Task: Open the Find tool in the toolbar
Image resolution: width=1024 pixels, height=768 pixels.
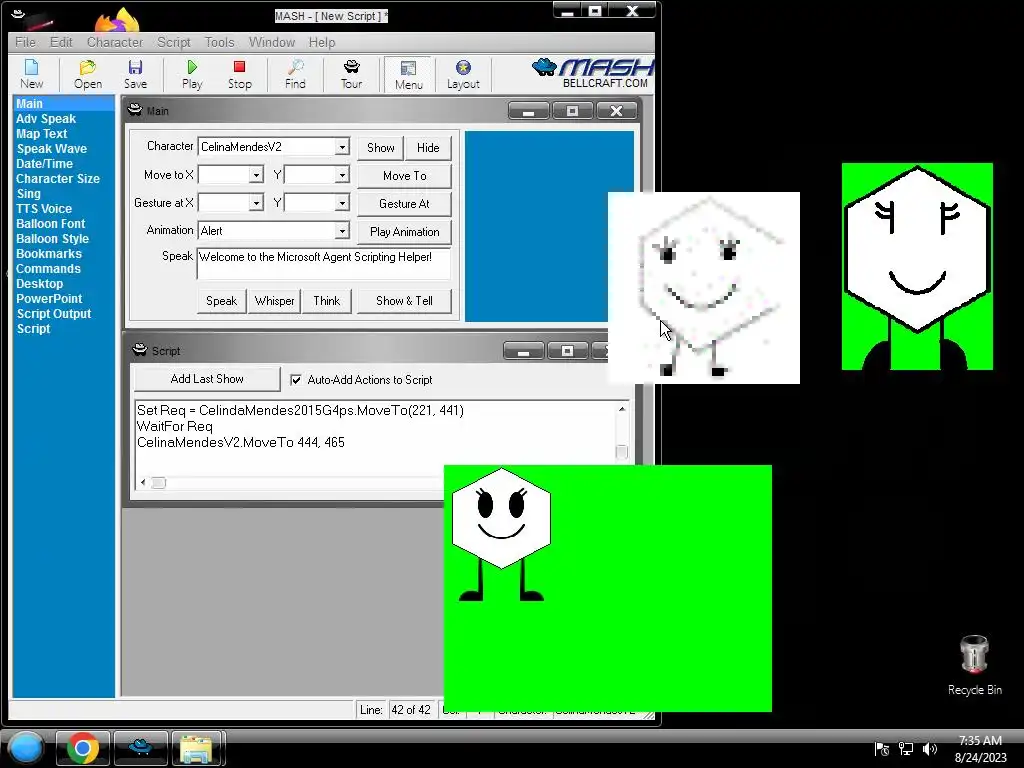Action: tap(295, 74)
